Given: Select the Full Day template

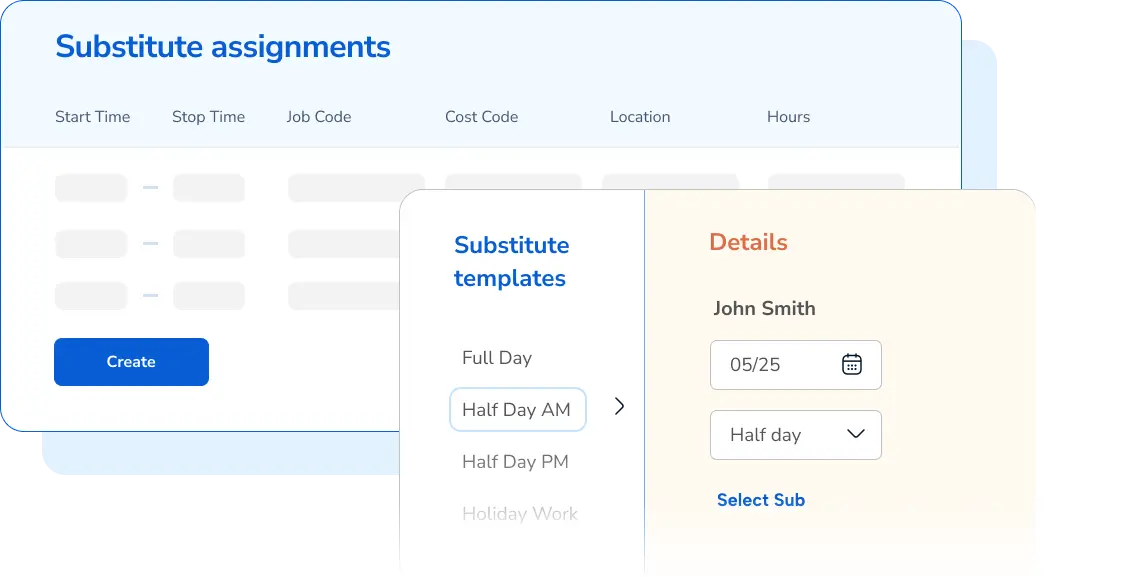Looking at the screenshot, I should (x=497, y=357).
